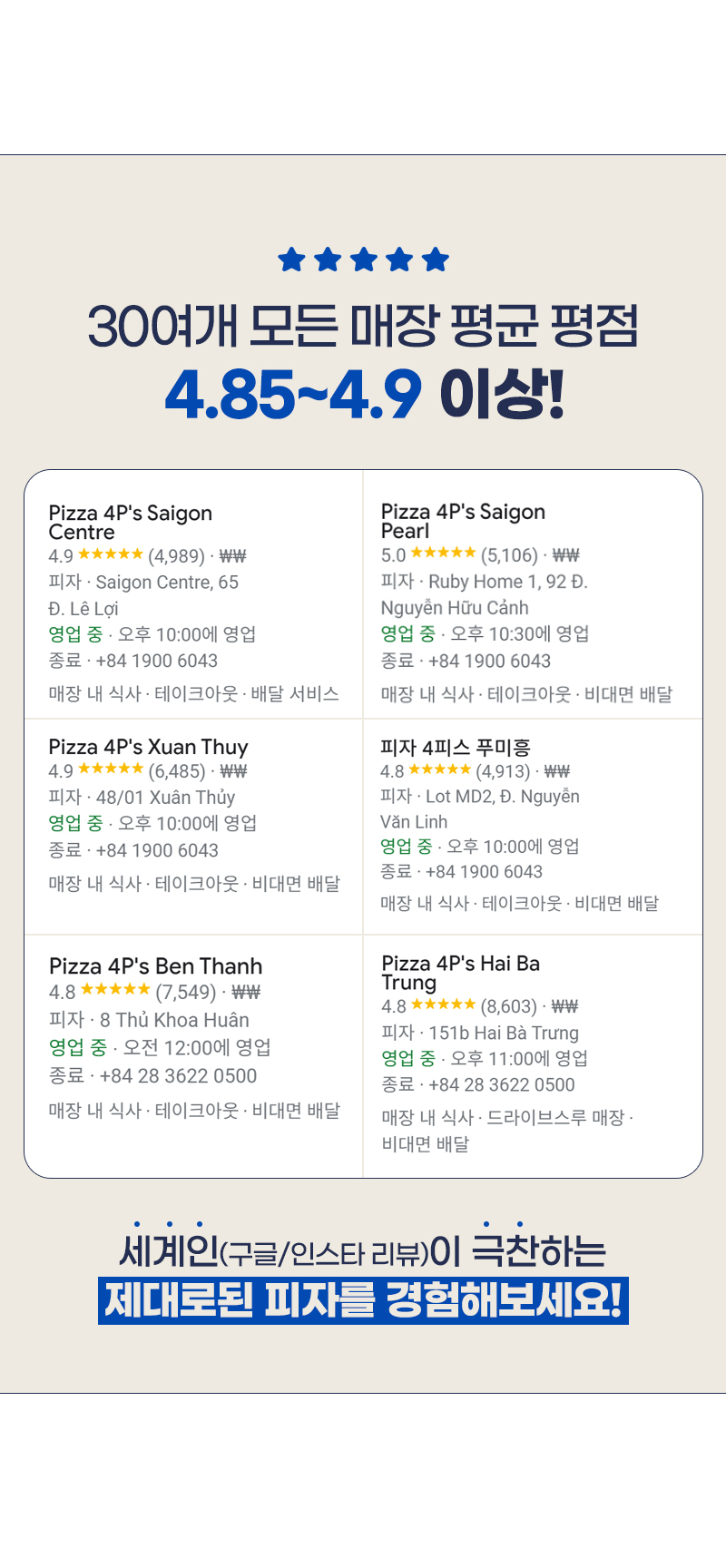
Task: Open the Pizza 4P's Ben Thanh listing title
Action: pos(155,965)
